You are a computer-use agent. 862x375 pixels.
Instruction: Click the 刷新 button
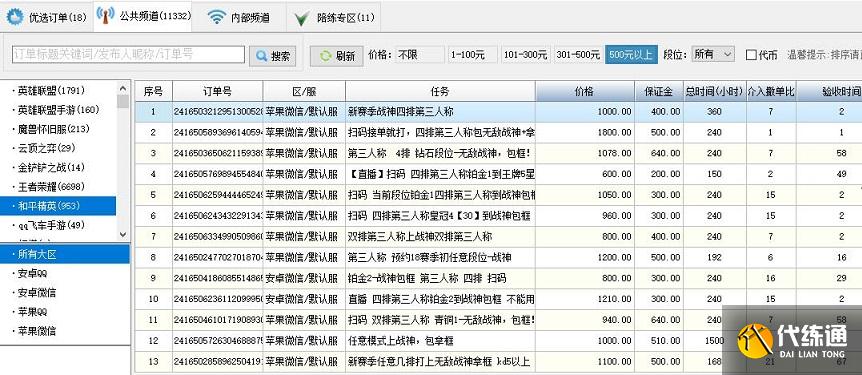(337, 56)
